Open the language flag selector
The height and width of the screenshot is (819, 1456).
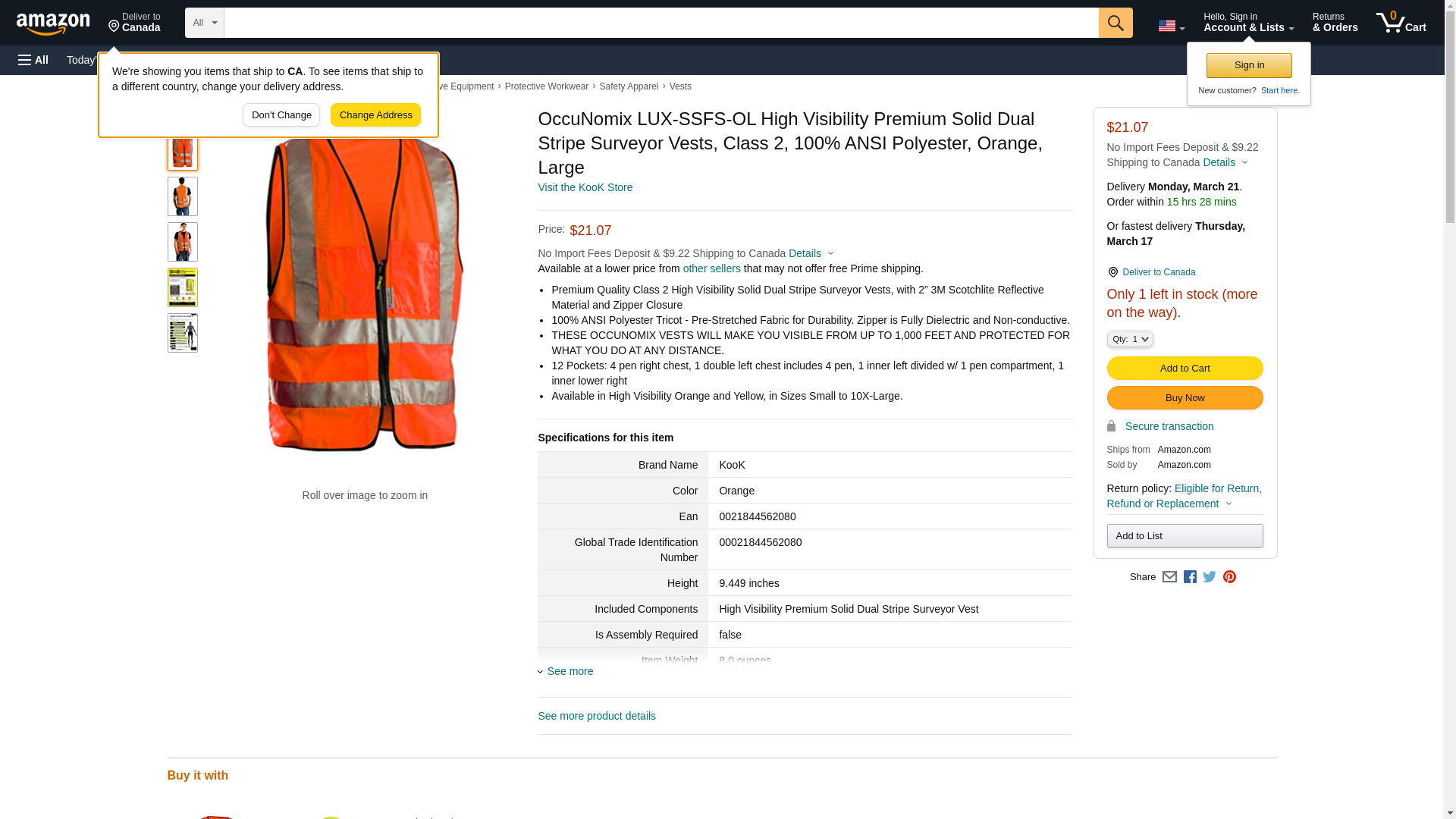pyautogui.click(x=1171, y=26)
